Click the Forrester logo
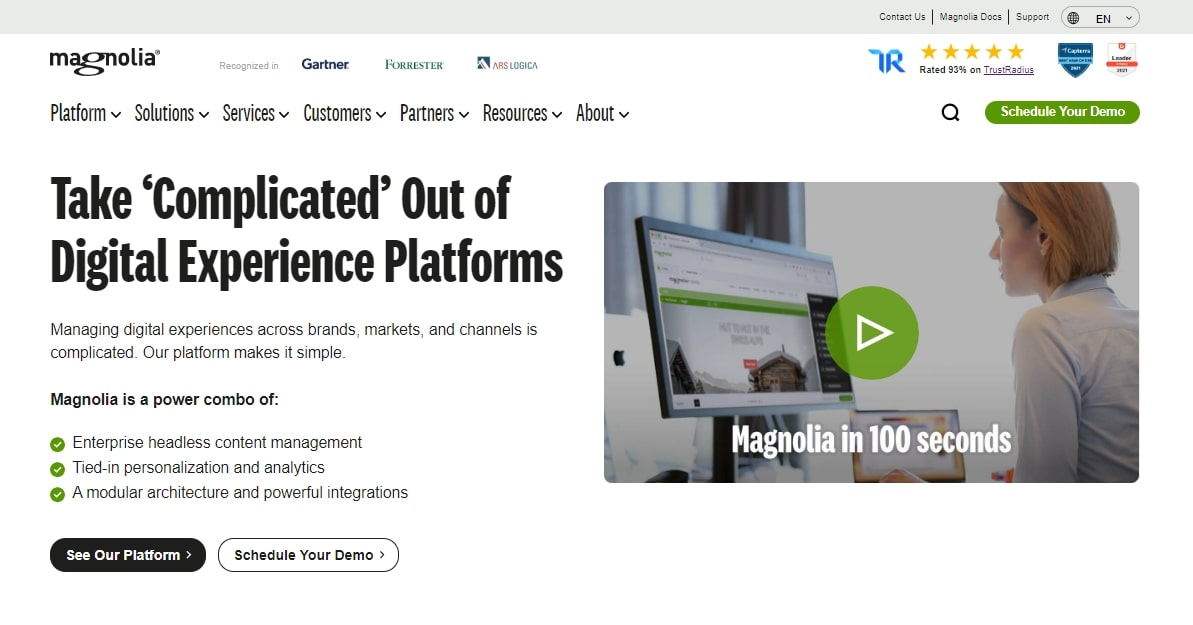 414,65
